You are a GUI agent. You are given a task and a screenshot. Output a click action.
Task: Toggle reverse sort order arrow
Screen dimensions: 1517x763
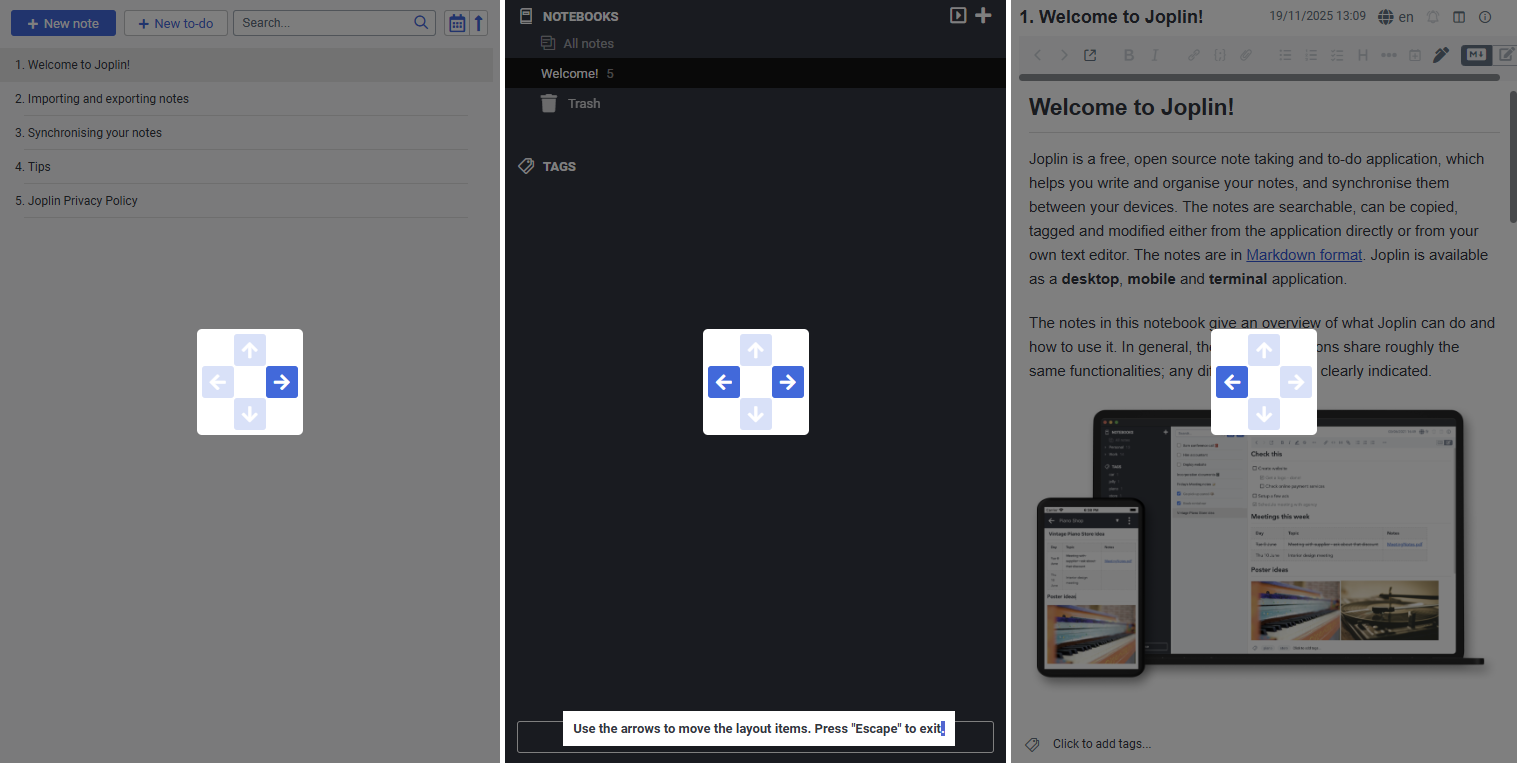478,23
